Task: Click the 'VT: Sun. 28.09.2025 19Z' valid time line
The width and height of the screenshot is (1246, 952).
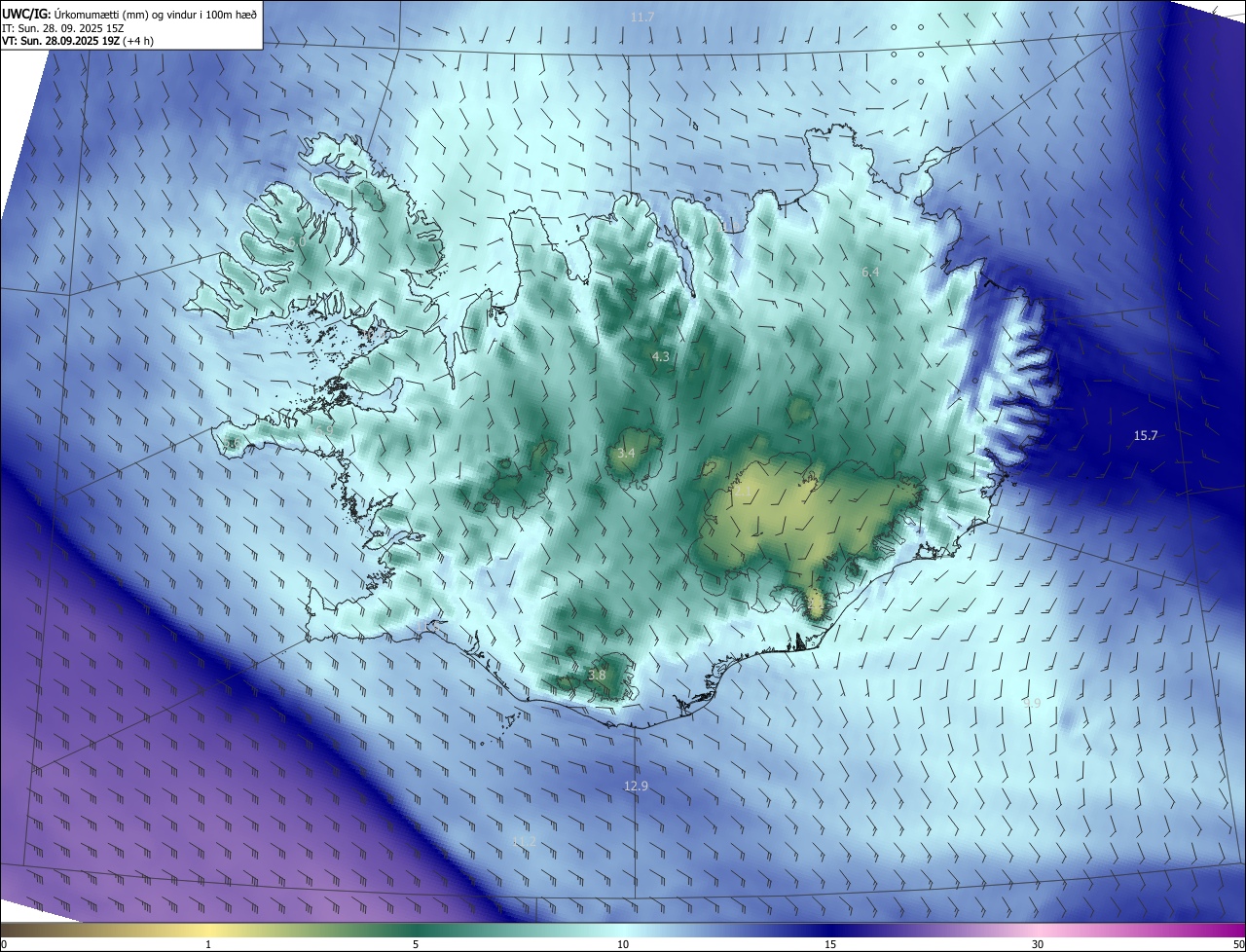Action: tap(78, 41)
